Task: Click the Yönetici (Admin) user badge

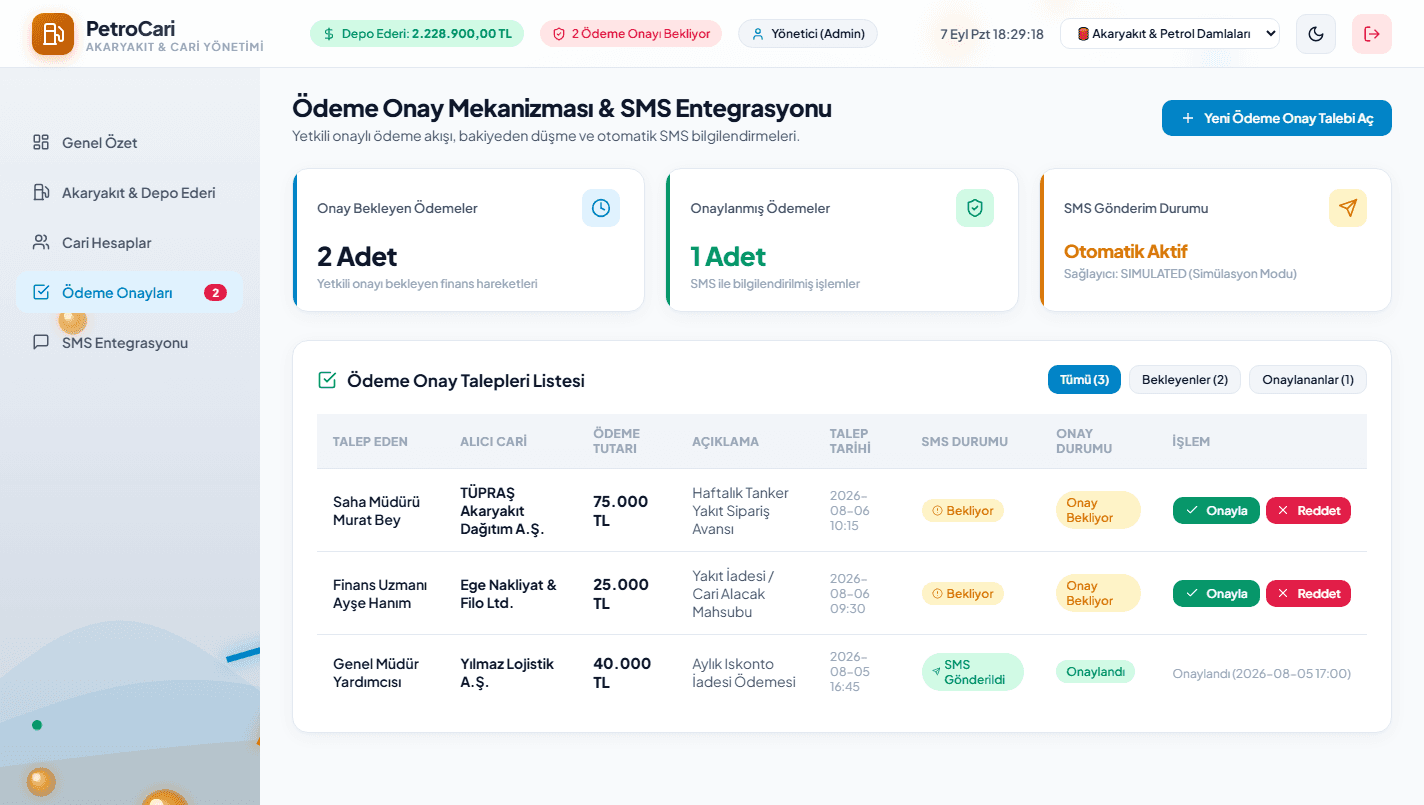Action: click(x=808, y=34)
